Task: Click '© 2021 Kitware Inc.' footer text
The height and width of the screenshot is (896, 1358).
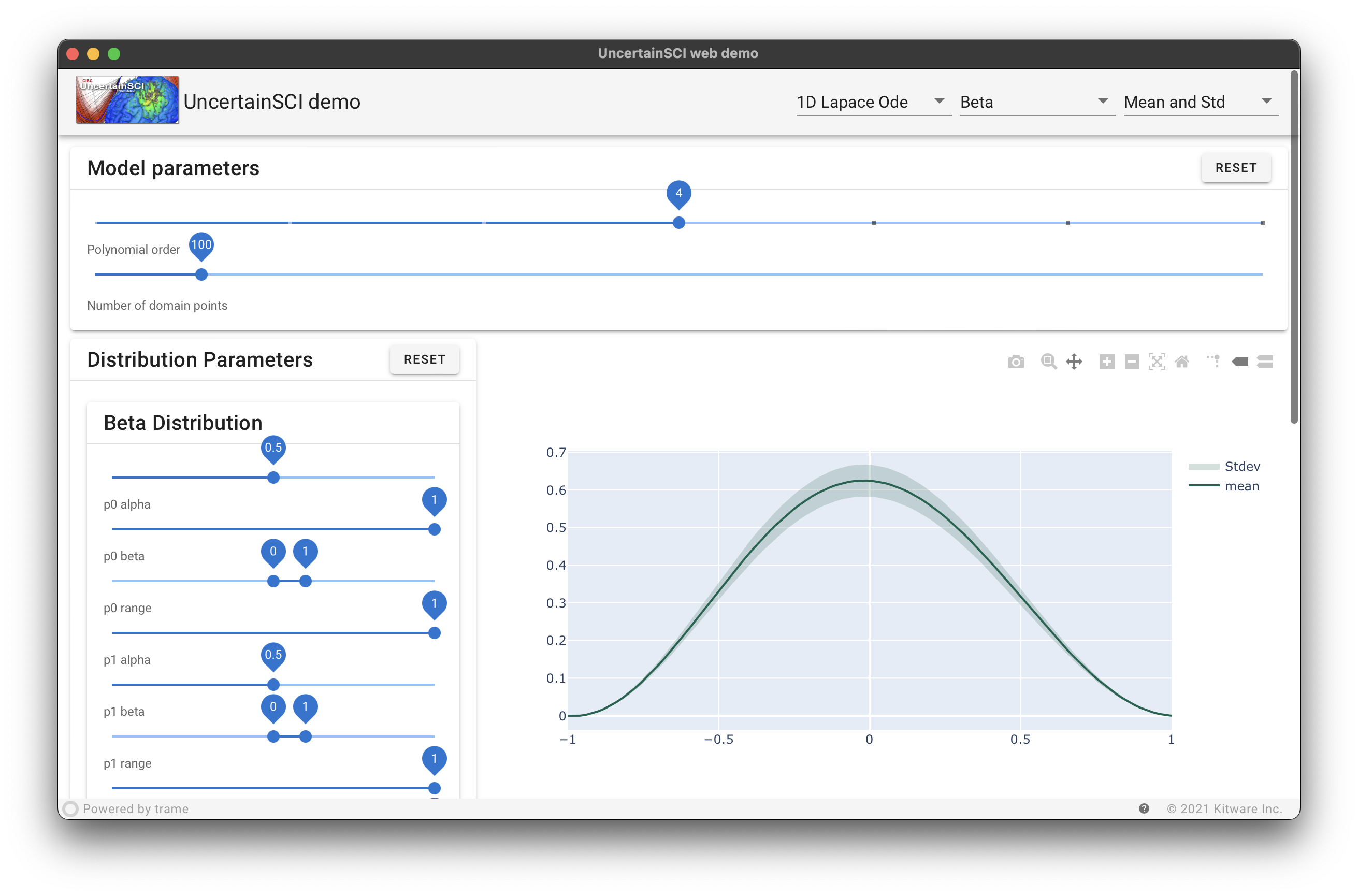Action: click(1224, 808)
